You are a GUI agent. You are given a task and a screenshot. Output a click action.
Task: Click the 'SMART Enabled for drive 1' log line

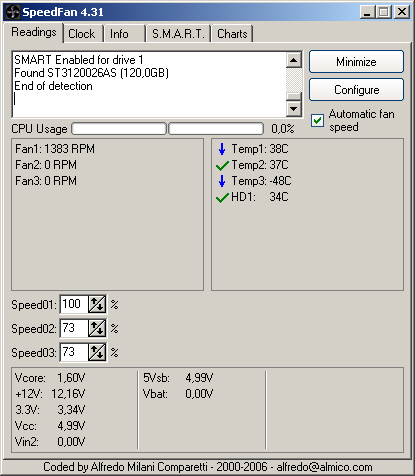tap(79, 60)
